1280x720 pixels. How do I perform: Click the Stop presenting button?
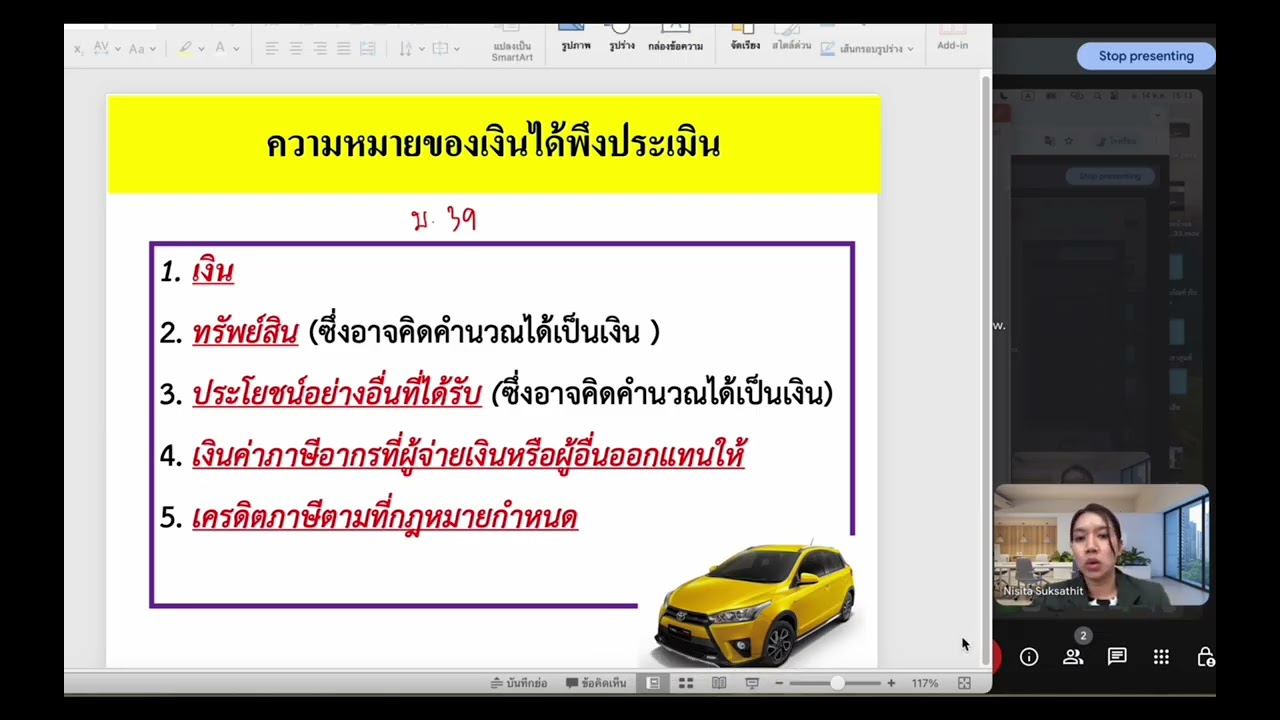coord(1146,56)
